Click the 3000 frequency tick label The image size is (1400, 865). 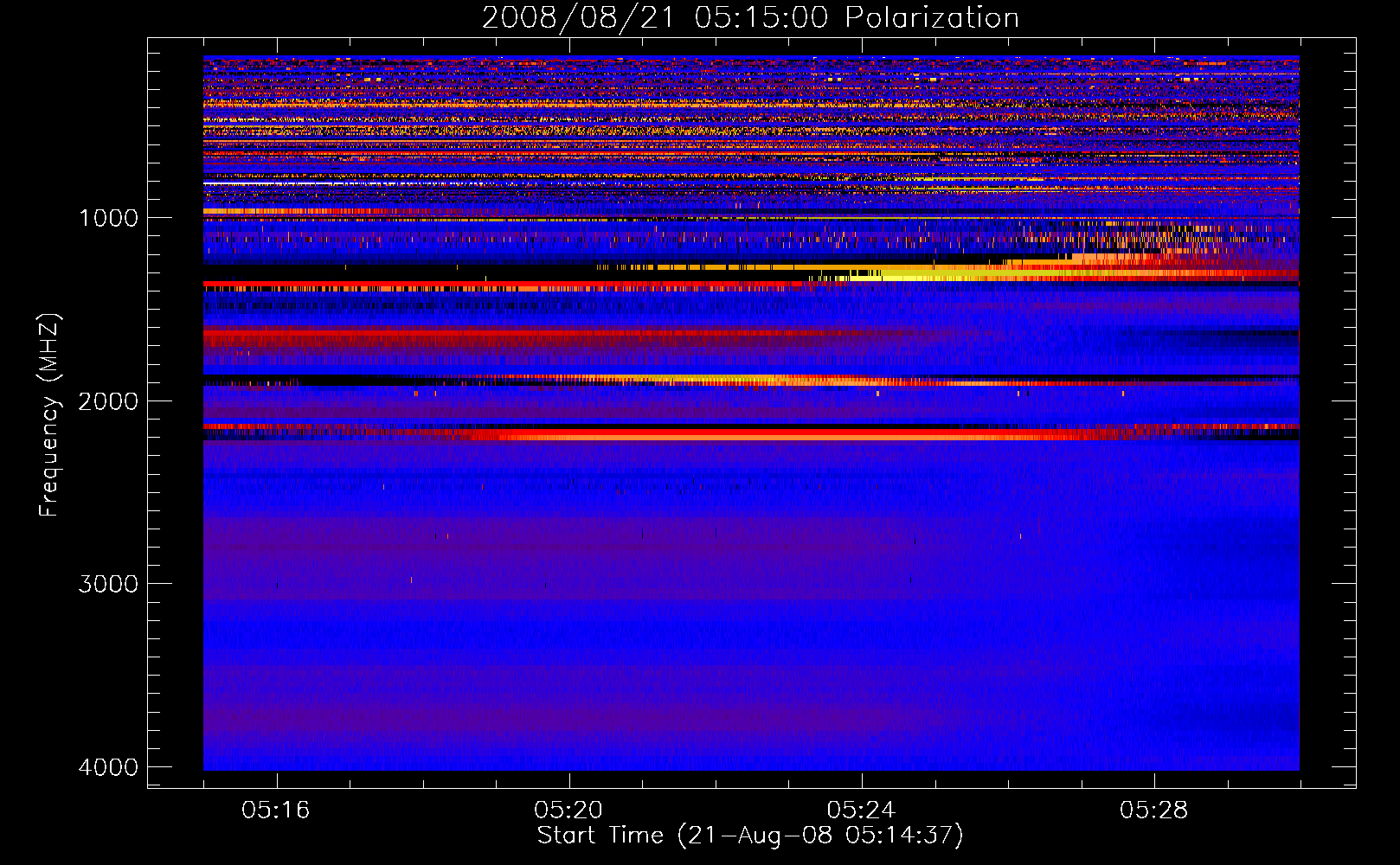pyautogui.click(x=108, y=584)
